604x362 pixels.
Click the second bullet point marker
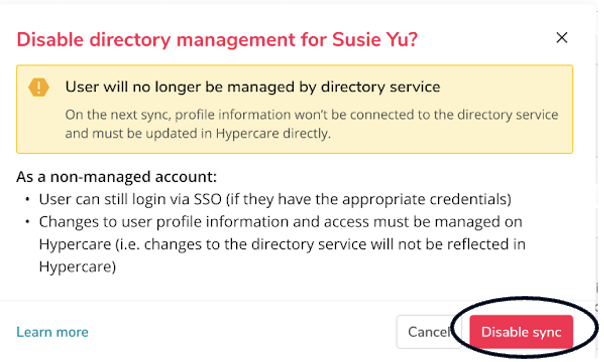point(27,222)
